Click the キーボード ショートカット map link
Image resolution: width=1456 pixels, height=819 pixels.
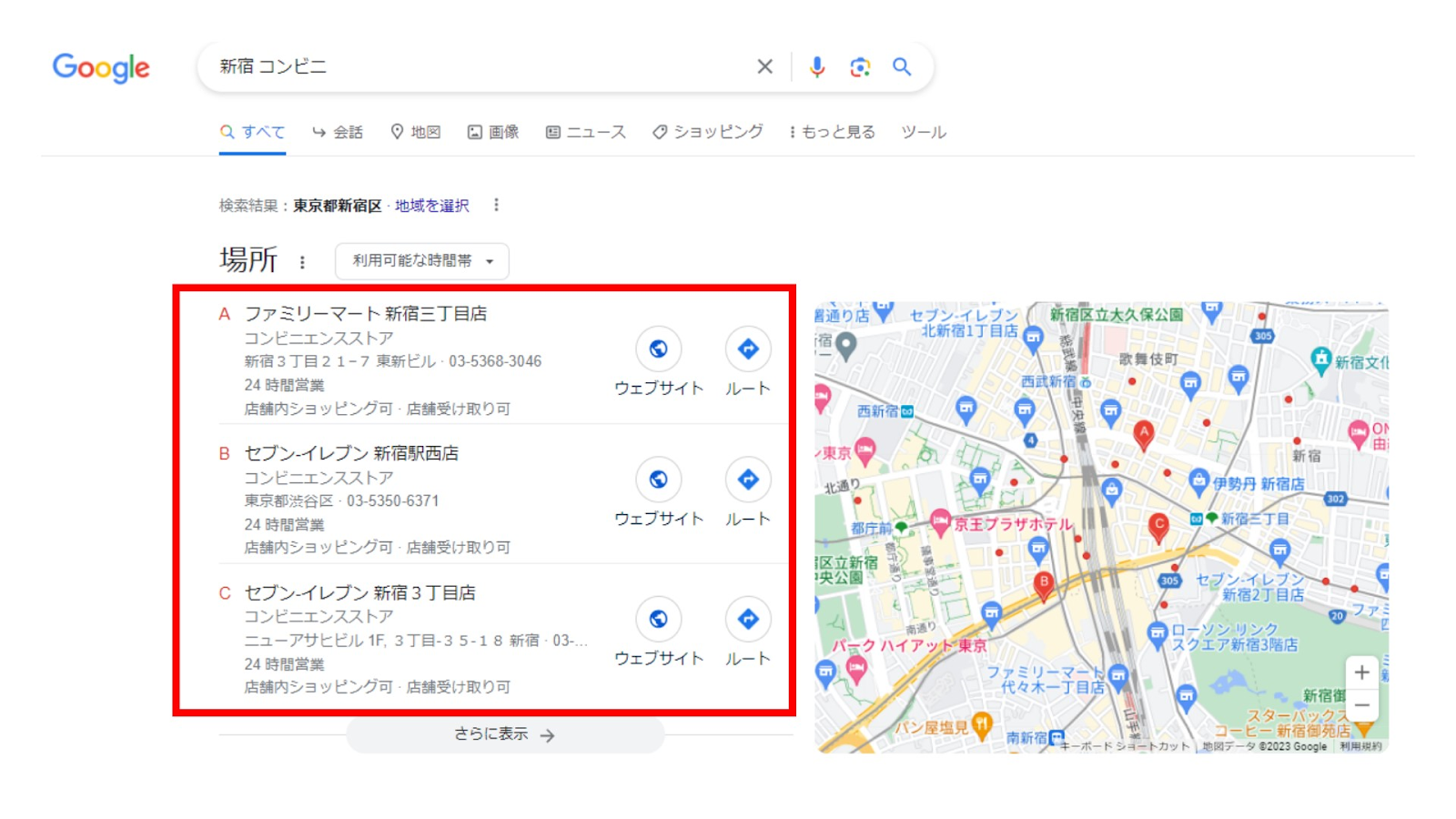pyautogui.click(x=1125, y=746)
